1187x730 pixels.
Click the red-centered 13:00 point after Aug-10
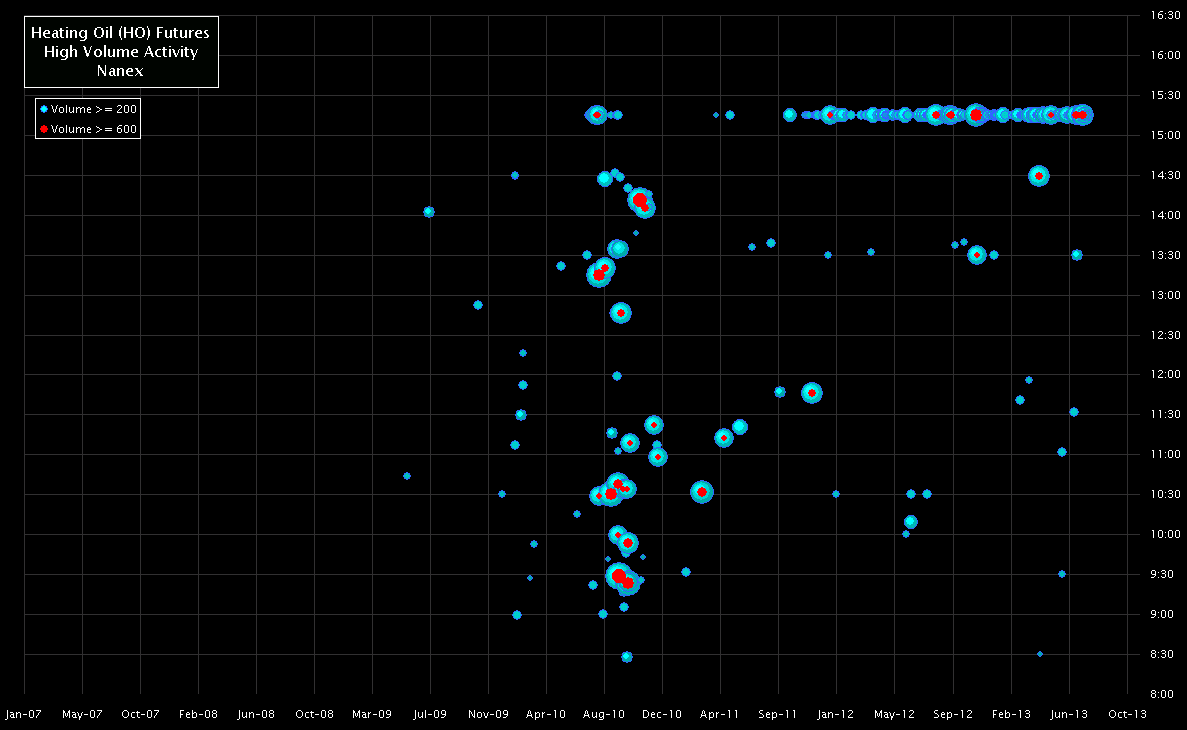click(621, 313)
